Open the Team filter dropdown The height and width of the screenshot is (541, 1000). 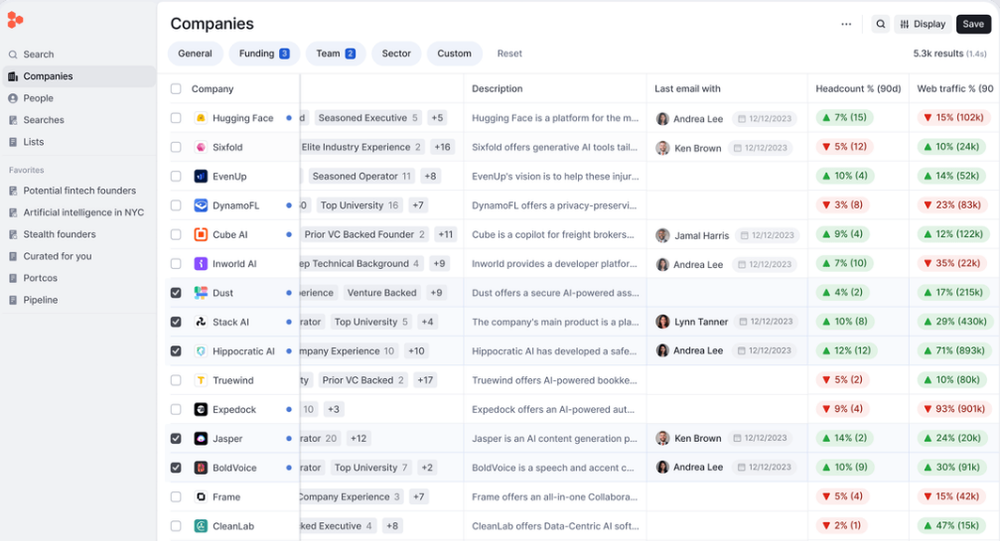[x=335, y=54]
